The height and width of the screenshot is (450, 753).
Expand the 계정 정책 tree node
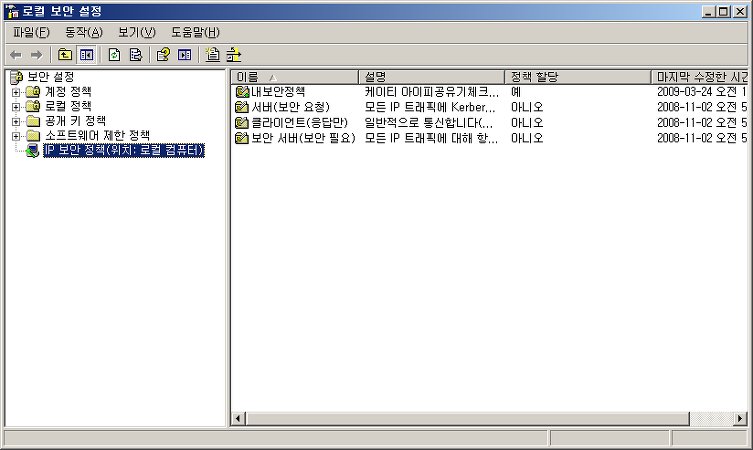pos(16,92)
